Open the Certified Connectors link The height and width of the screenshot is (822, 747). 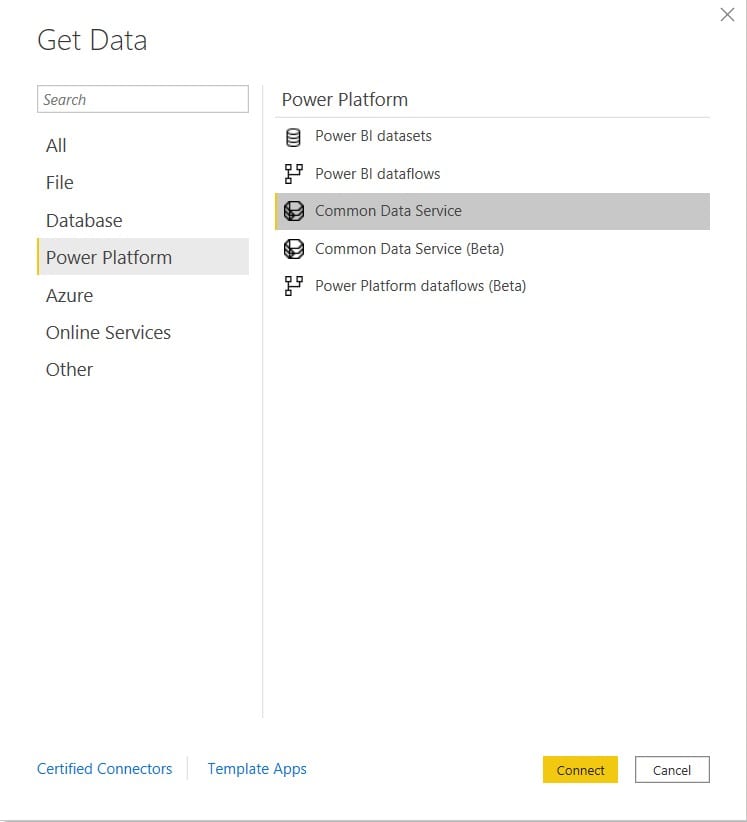pos(104,769)
